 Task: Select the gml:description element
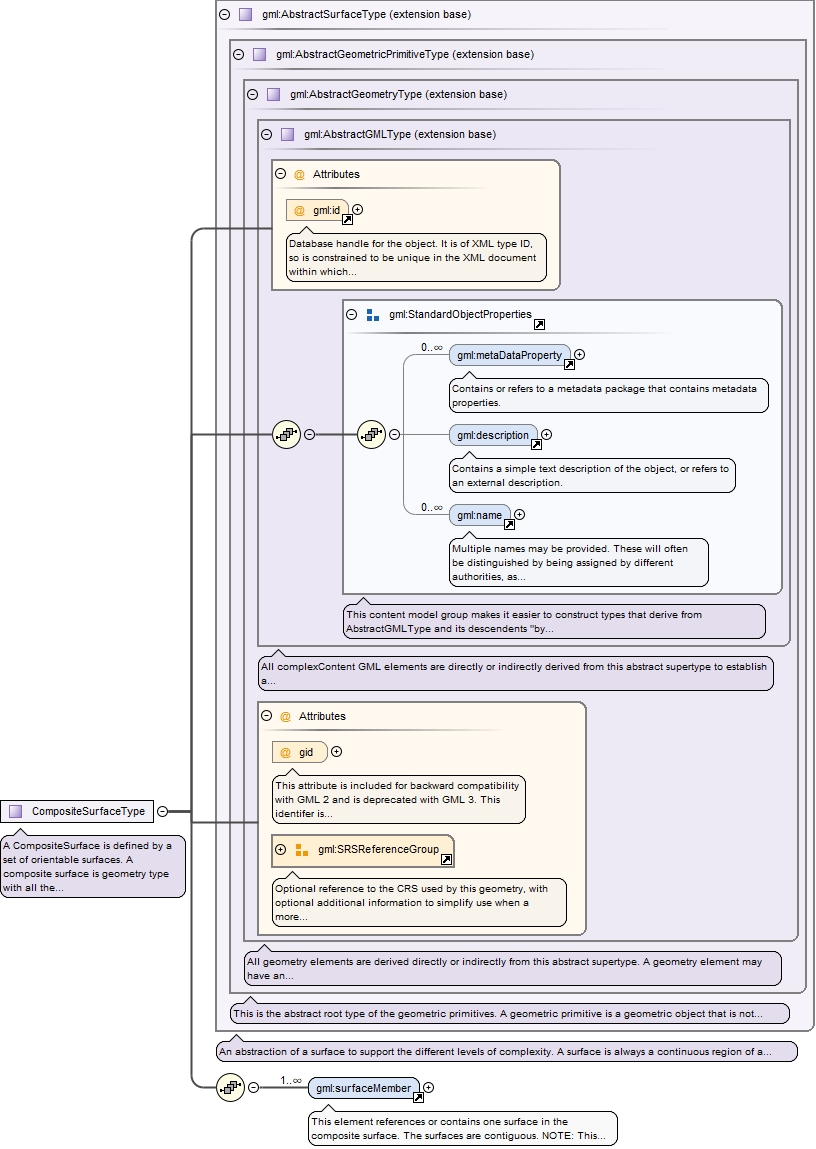tap(493, 435)
